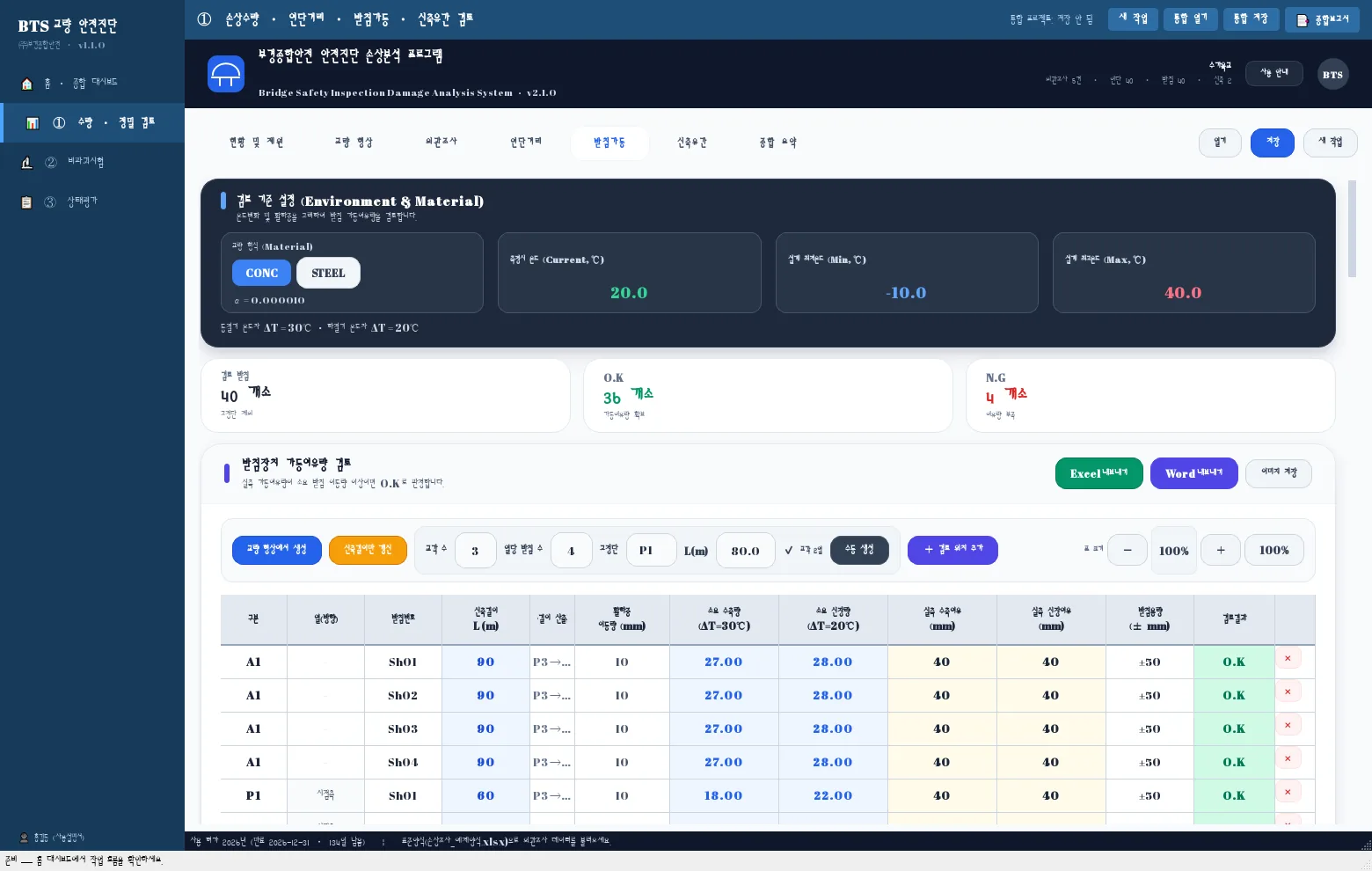Viewport: 1372px width, 871px height.
Task: Click the blue bridge logo icon
Action: click(226, 74)
